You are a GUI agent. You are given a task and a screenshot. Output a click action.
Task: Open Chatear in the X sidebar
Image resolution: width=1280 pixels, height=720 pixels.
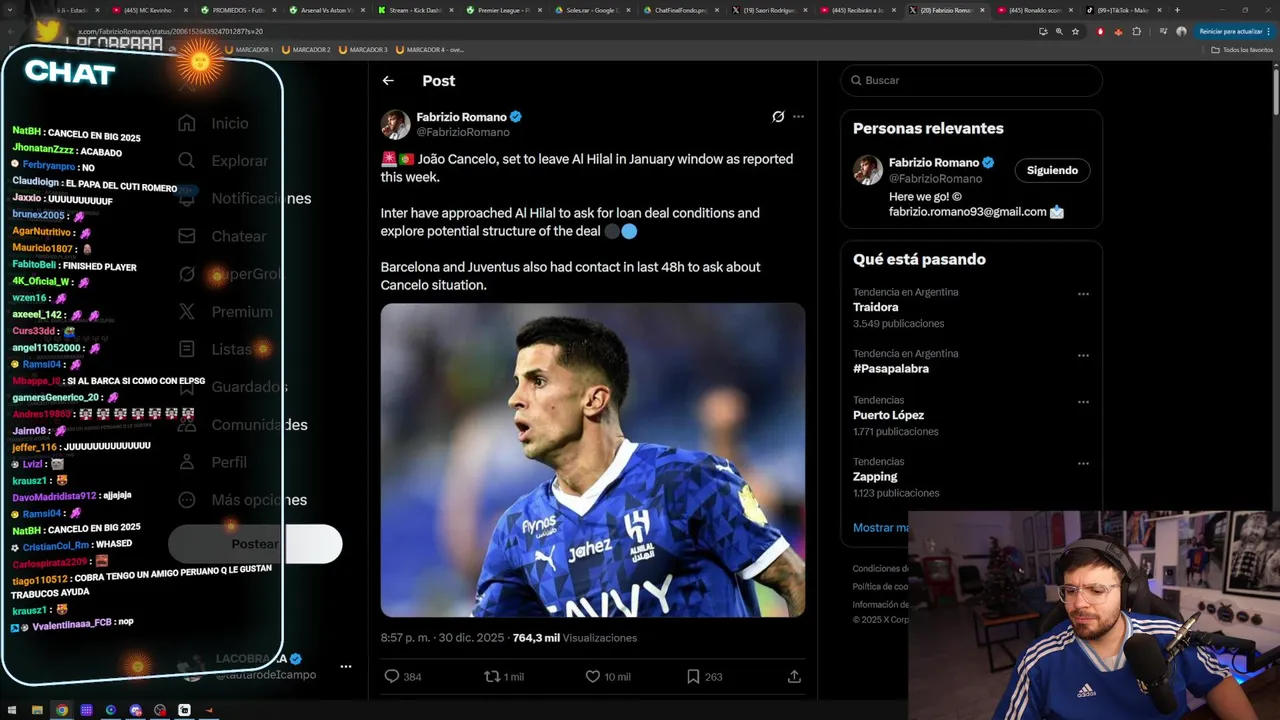(x=222, y=236)
